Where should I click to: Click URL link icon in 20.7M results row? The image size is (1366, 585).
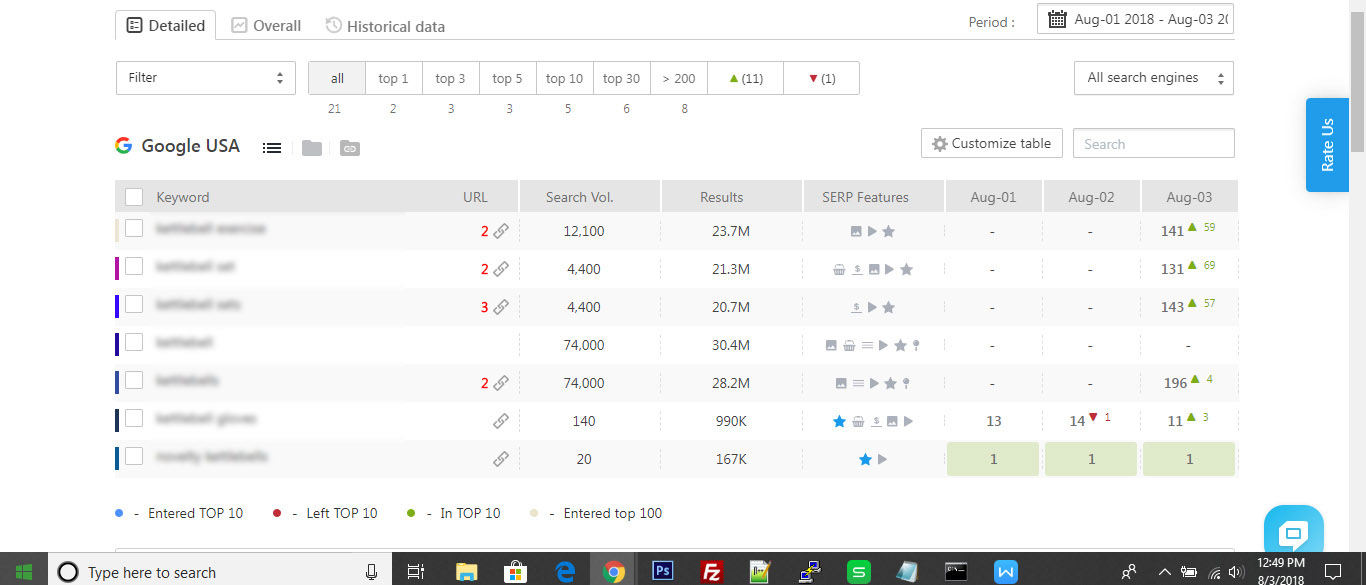coord(501,307)
